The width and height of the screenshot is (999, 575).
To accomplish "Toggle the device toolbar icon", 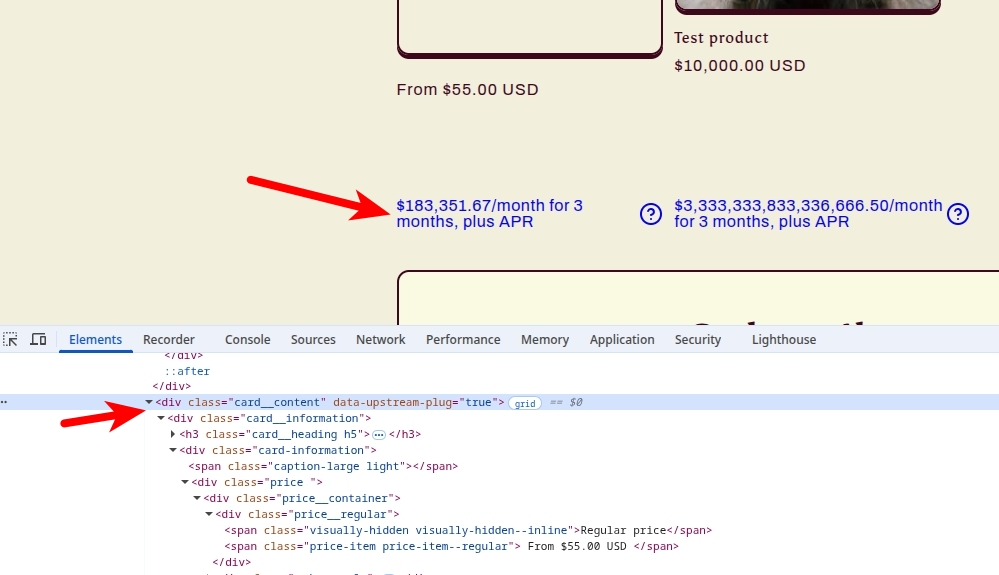I will [x=38, y=339].
